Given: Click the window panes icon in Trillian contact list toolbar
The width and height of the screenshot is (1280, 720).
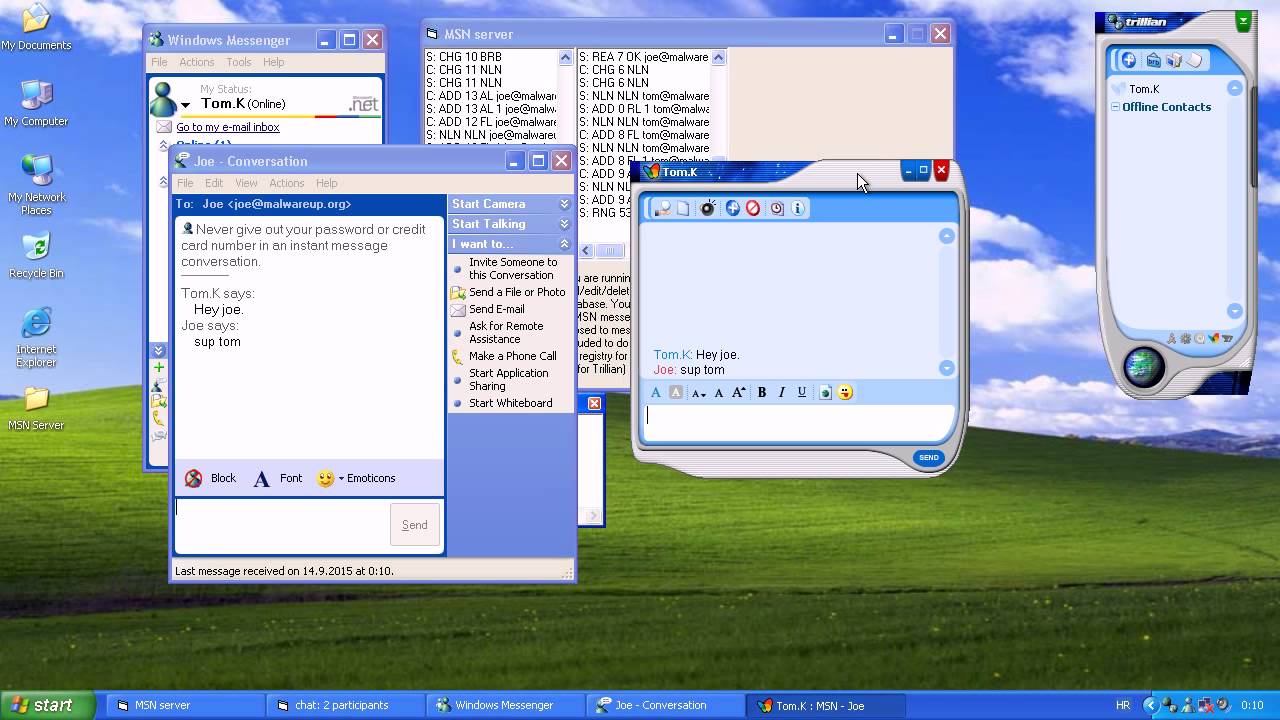Looking at the screenshot, I should click(x=1174, y=60).
